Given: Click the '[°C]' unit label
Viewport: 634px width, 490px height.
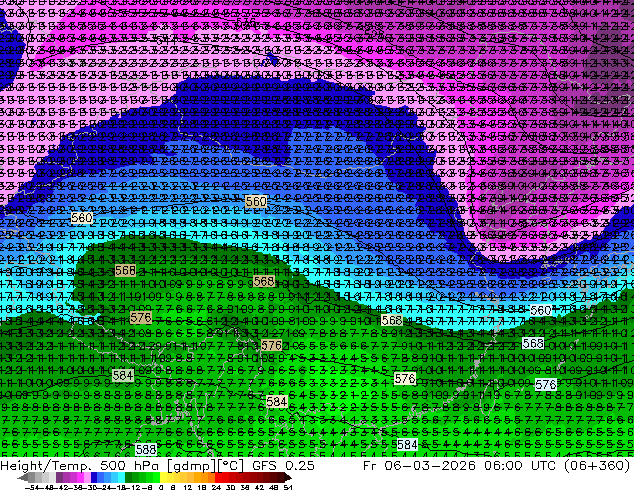Looking at the screenshot, I should click(x=230, y=466).
